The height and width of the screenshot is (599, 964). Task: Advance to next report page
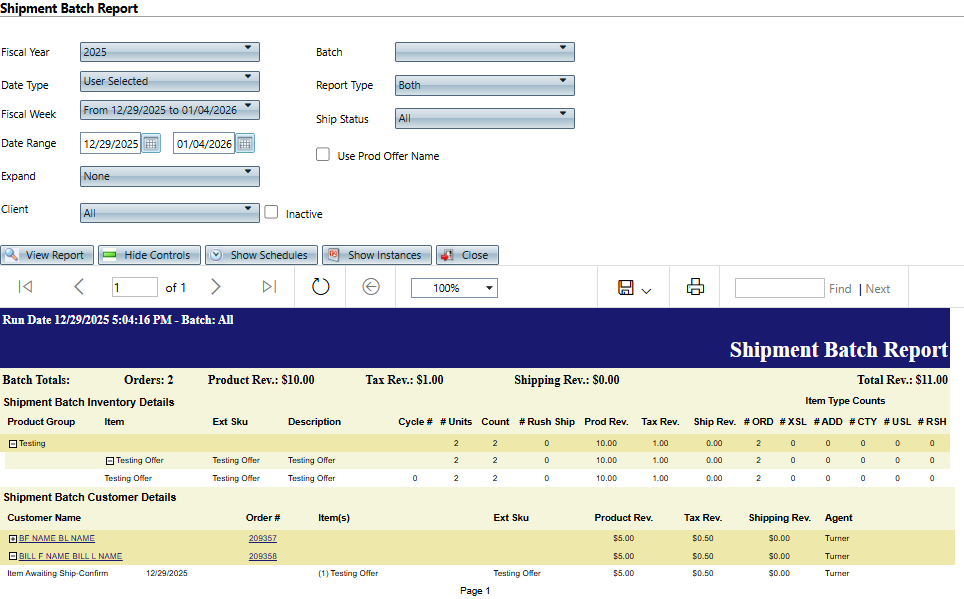tap(216, 287)
